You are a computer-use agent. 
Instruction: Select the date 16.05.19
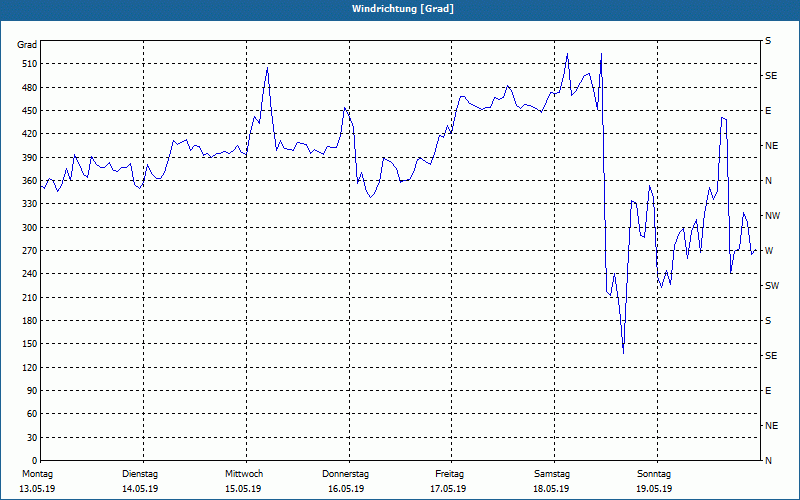(346, 489)
